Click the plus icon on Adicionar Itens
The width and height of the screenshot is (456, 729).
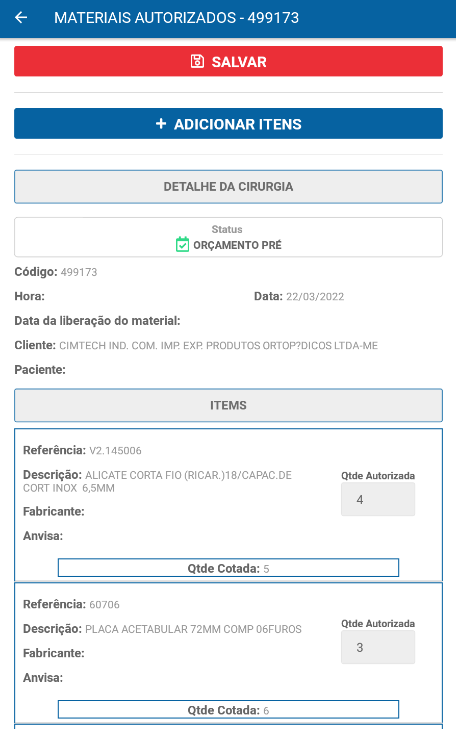coord(161,124)
